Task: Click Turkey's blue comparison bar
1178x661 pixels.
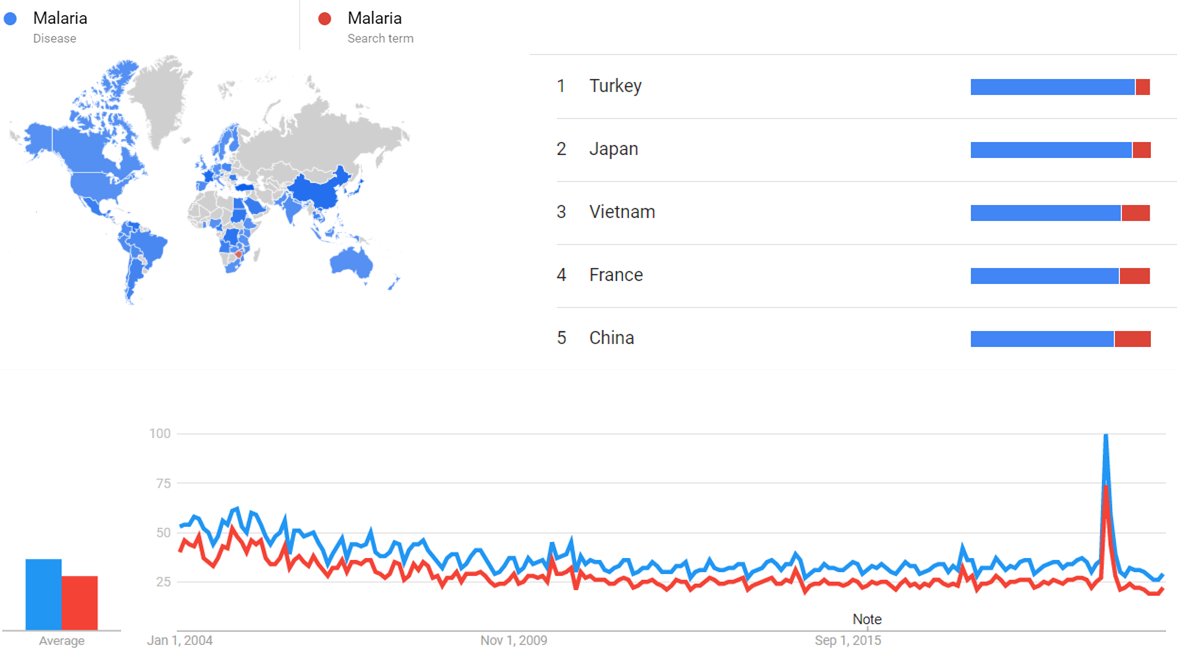Action: click(x=1052, y=87)
